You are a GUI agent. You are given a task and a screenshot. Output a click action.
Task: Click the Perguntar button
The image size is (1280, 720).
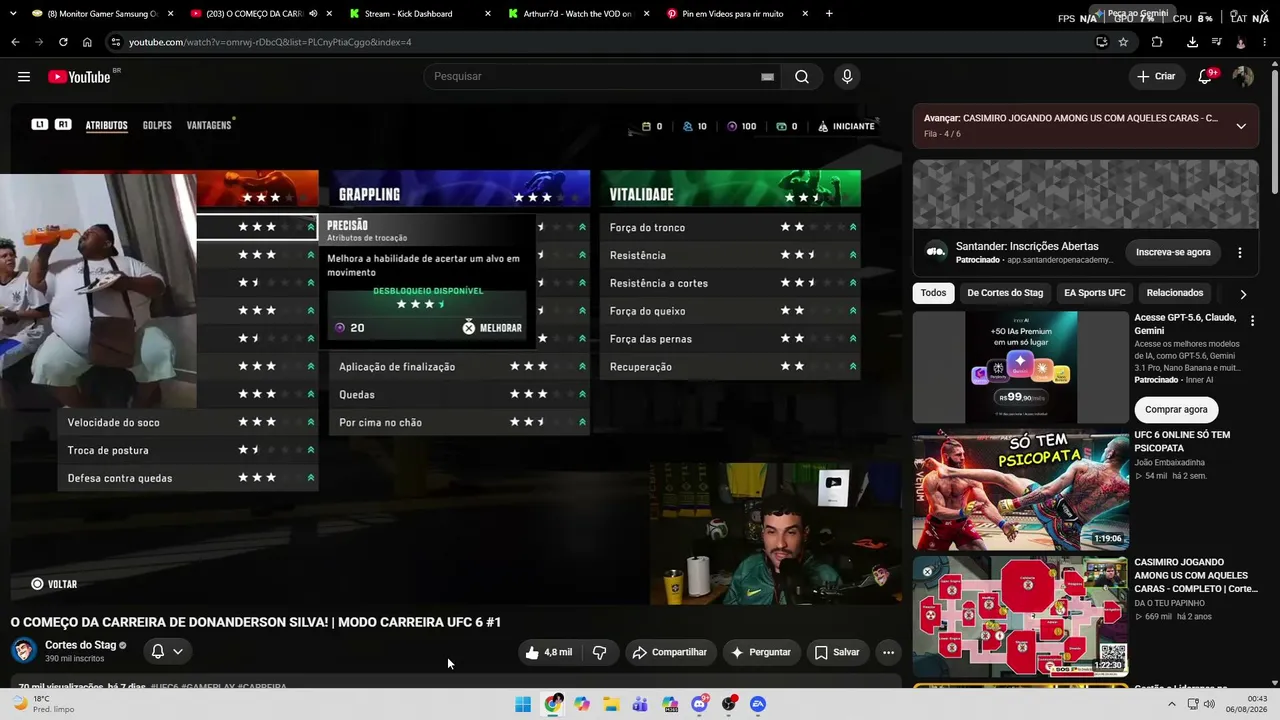761,652
